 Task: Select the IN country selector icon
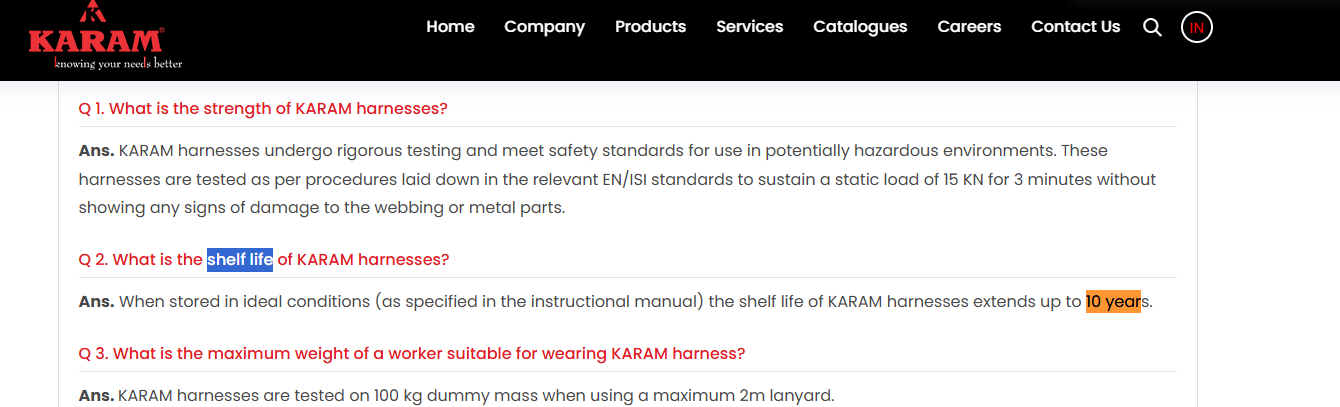pos(1197,27)
